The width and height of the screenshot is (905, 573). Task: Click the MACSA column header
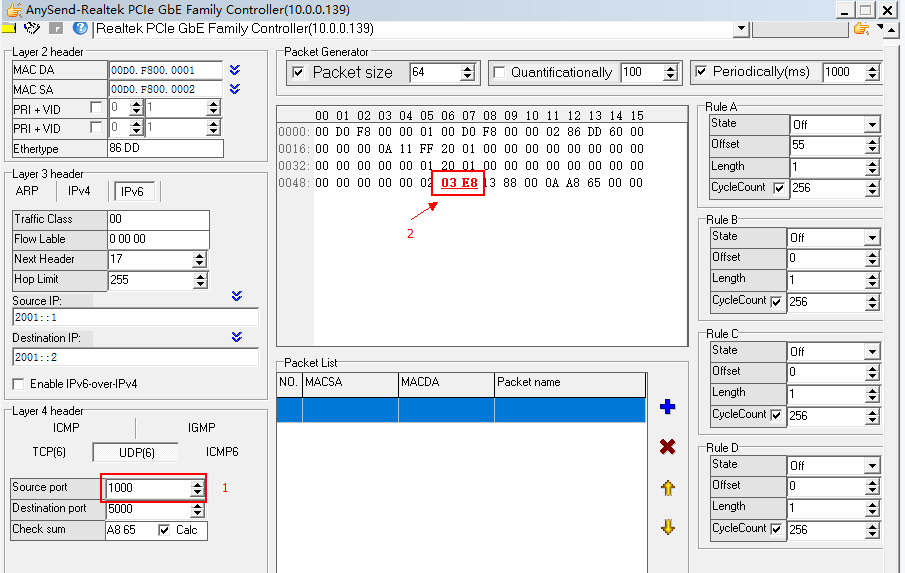350,384
